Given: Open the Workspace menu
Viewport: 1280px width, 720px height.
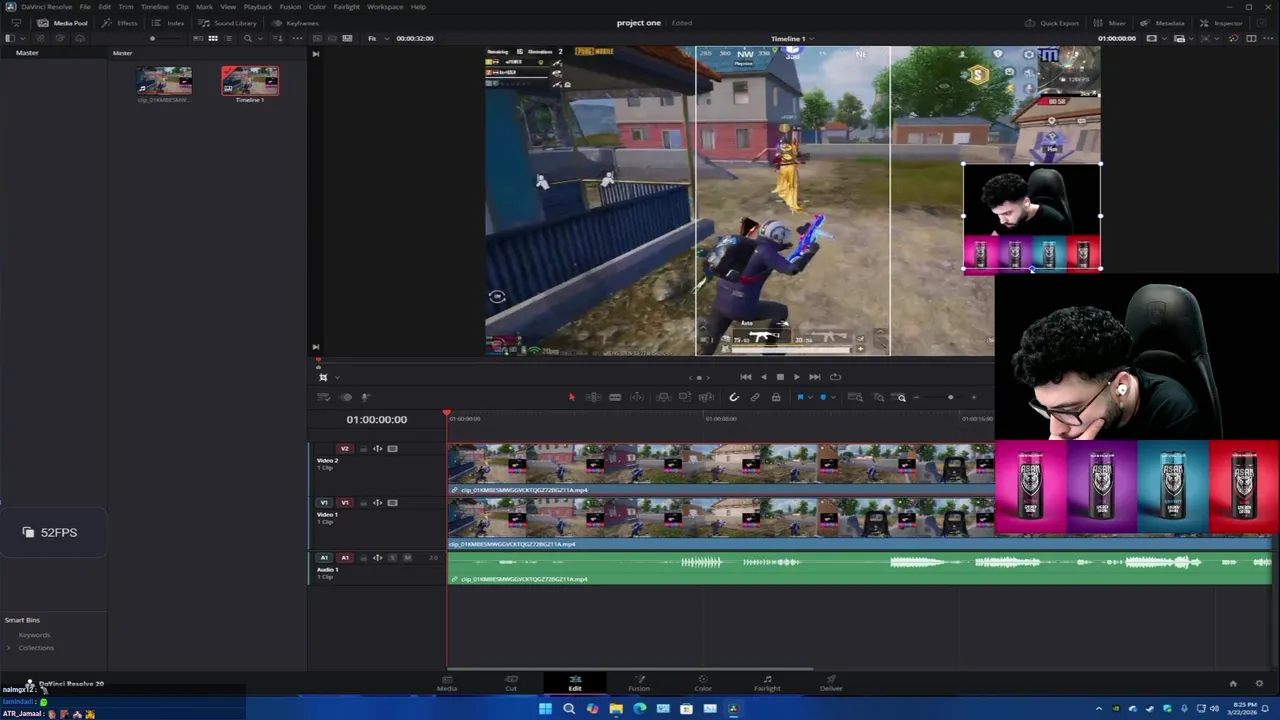Looking at the screenshot, I should 385,7.
